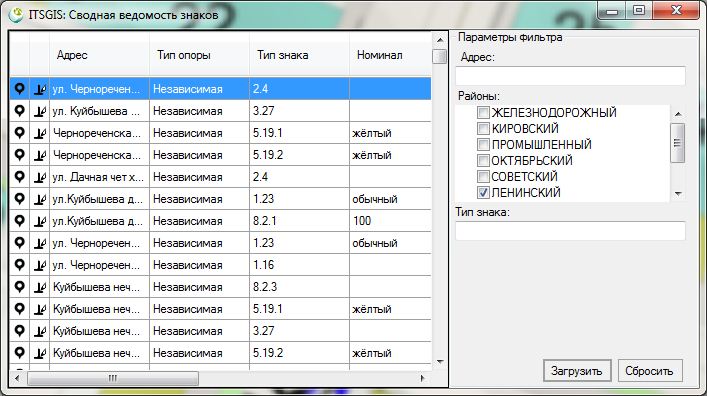Click sign post icon in Чернореченска 5.19.2 row
Image resolution: width=707 pixels, height=396 pixels.
40,155
